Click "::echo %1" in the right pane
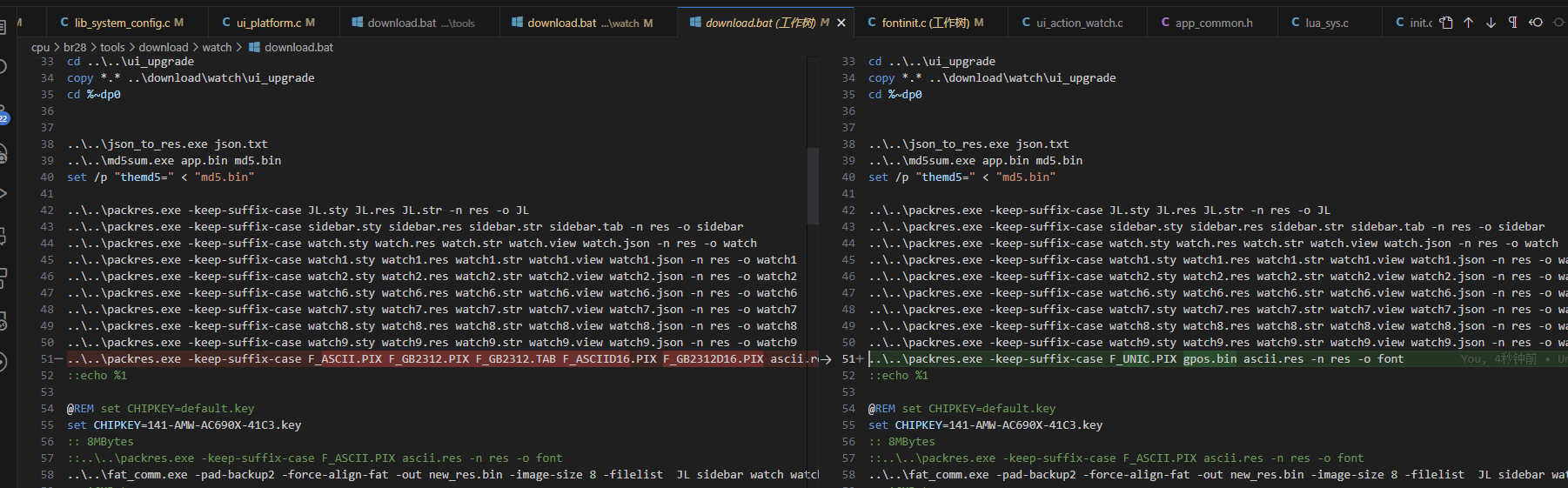1568x488 pixels. (x=898, y=375)
